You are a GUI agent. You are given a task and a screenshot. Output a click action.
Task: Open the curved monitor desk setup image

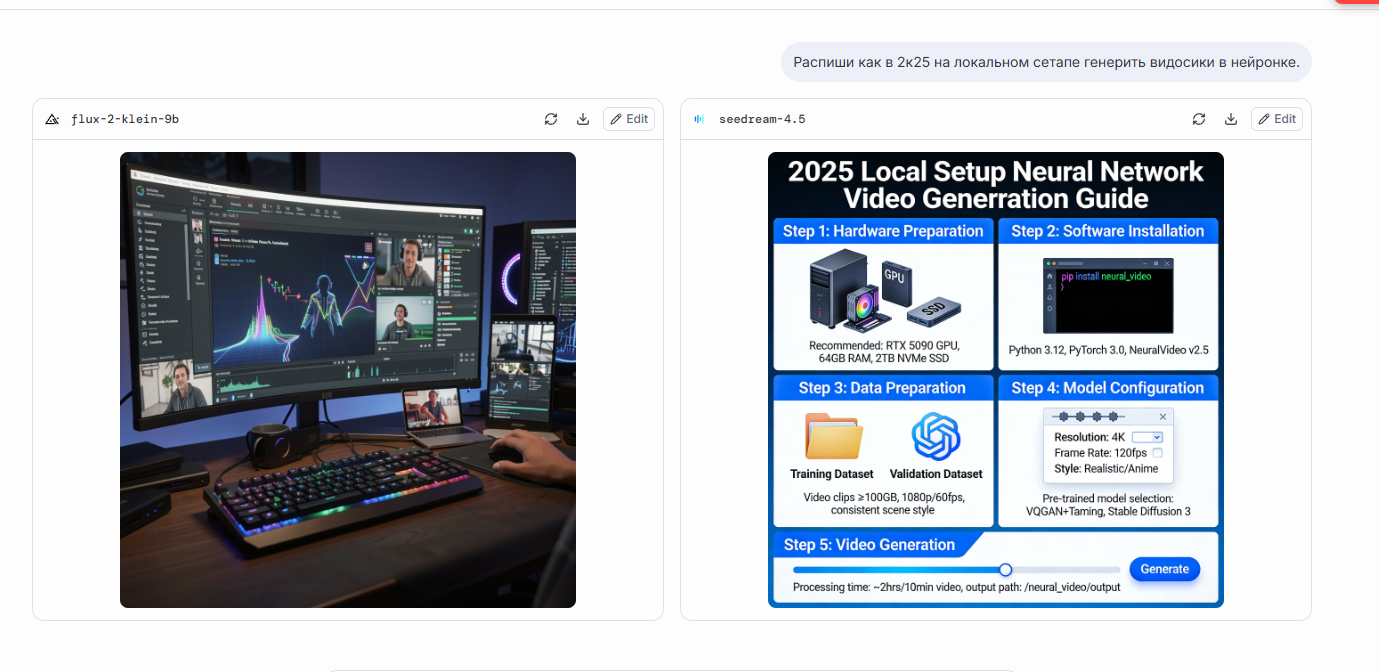(x=348, y=380)
